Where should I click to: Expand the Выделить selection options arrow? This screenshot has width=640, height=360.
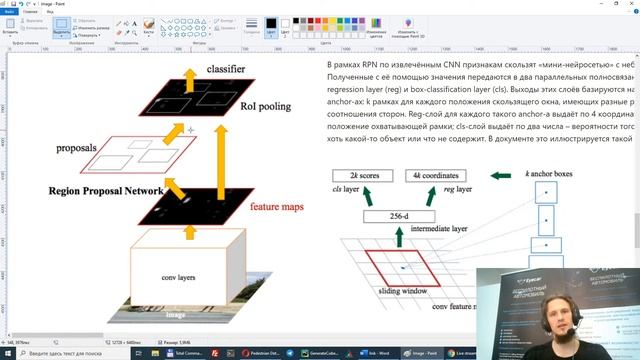[62, 35]
